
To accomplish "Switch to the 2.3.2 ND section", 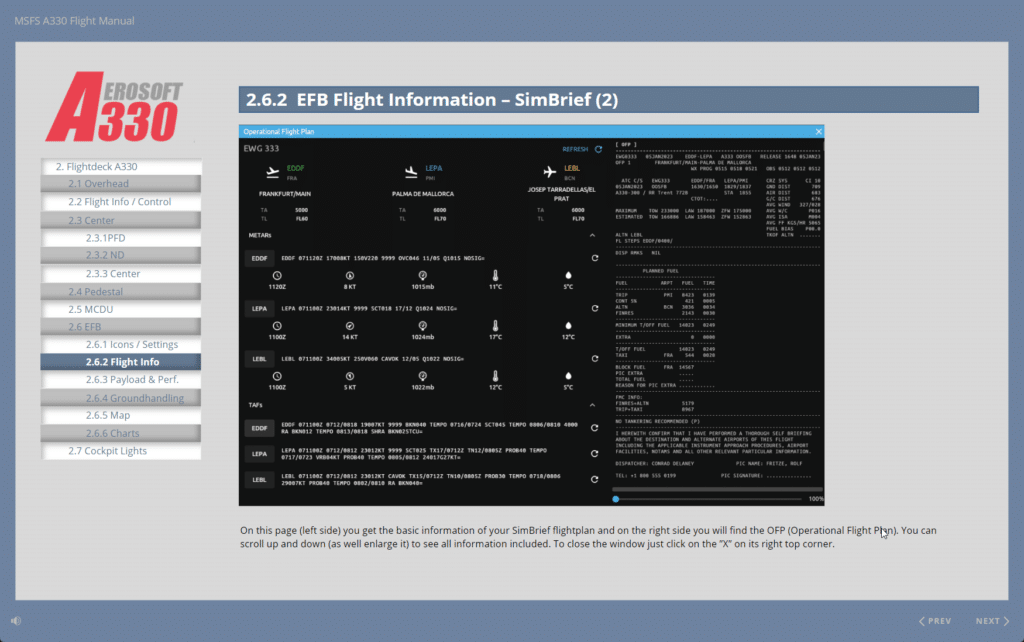I will point(120,256).
